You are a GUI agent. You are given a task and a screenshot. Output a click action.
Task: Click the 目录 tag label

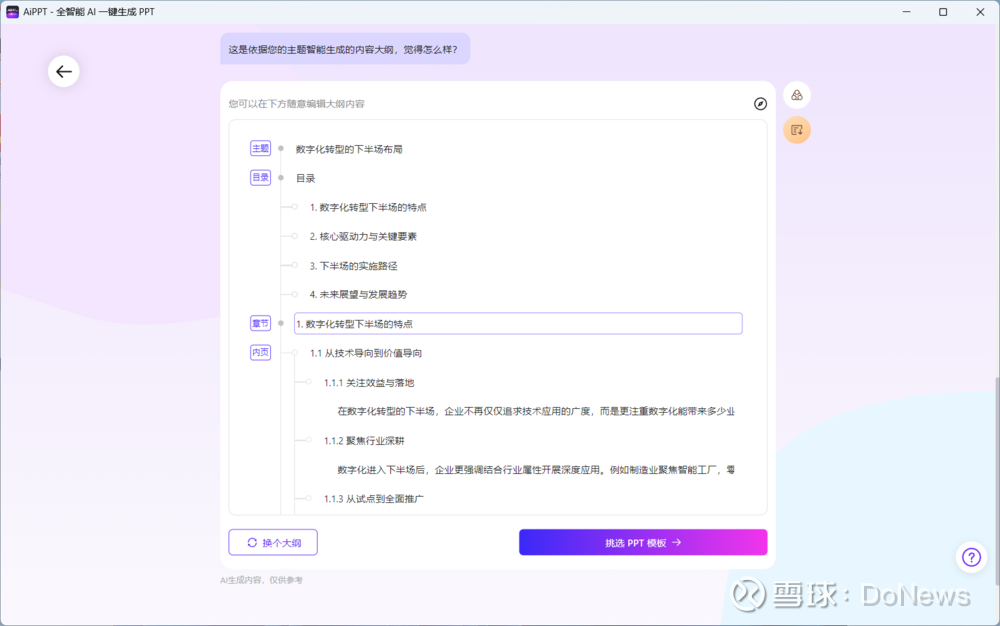260,177
